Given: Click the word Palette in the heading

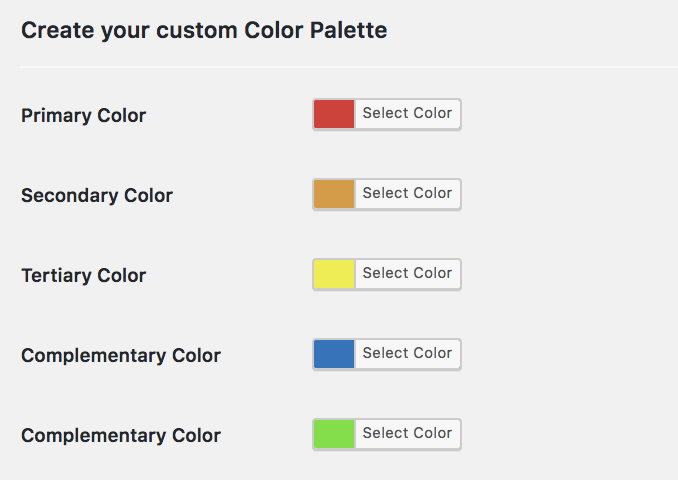Looking at the screenshot, I should click(x=349, y=30).
